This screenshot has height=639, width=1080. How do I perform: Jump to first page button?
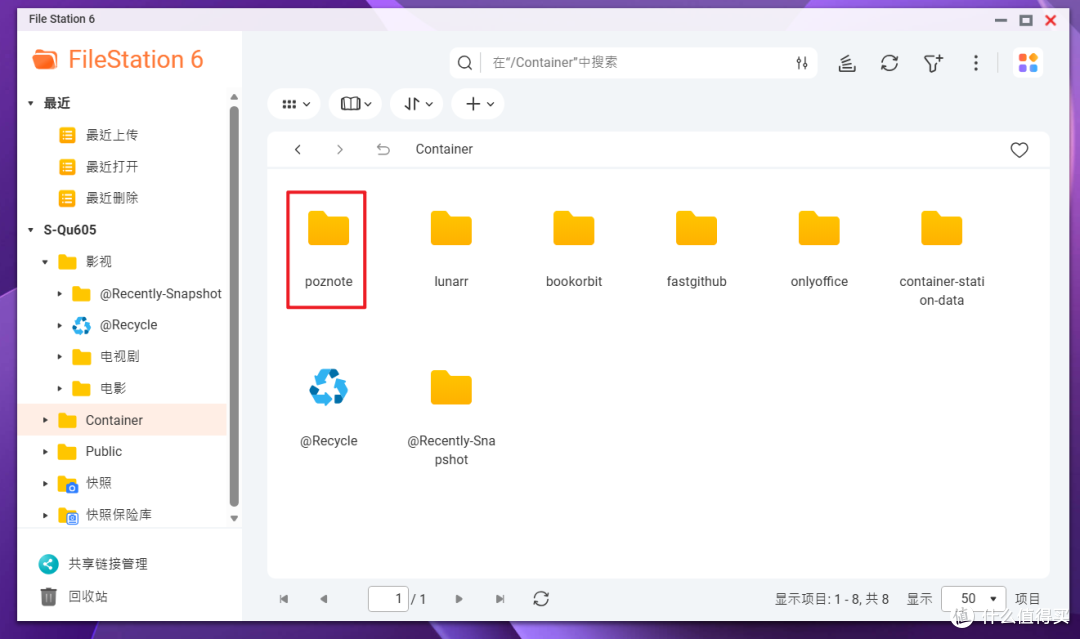pyautogui.click(x=284, y=599)
